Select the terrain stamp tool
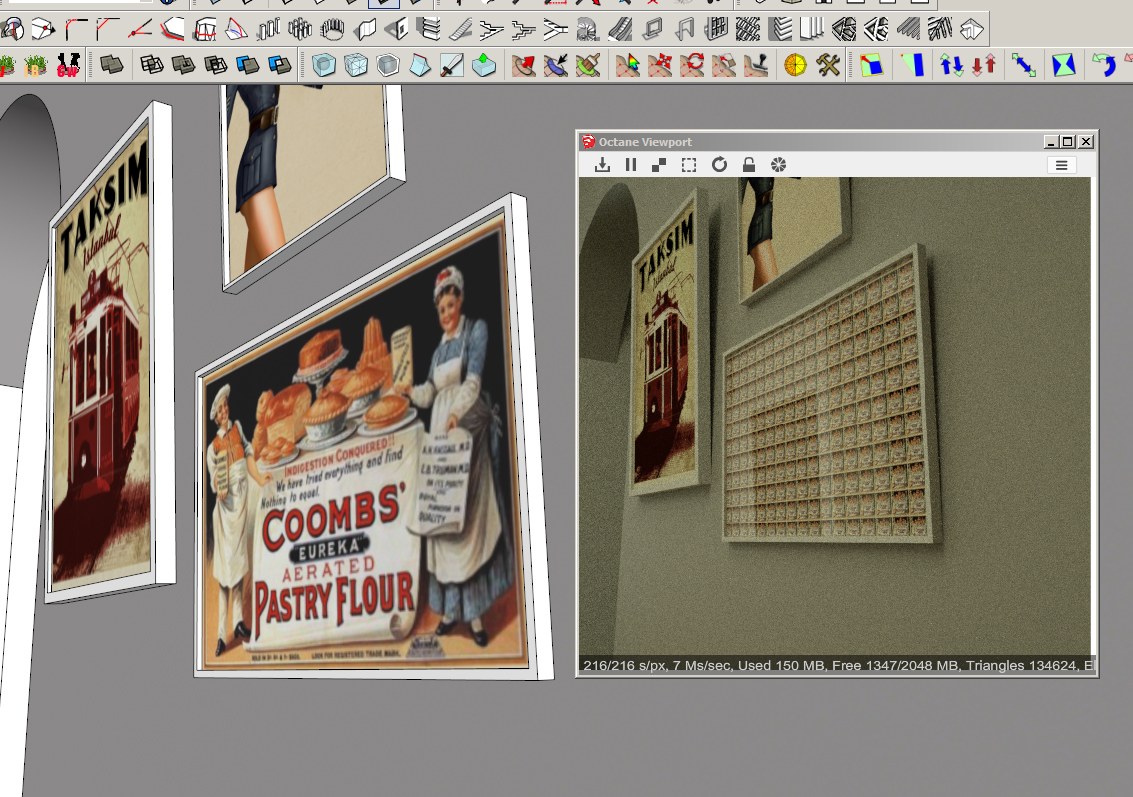 pos(755,65)
